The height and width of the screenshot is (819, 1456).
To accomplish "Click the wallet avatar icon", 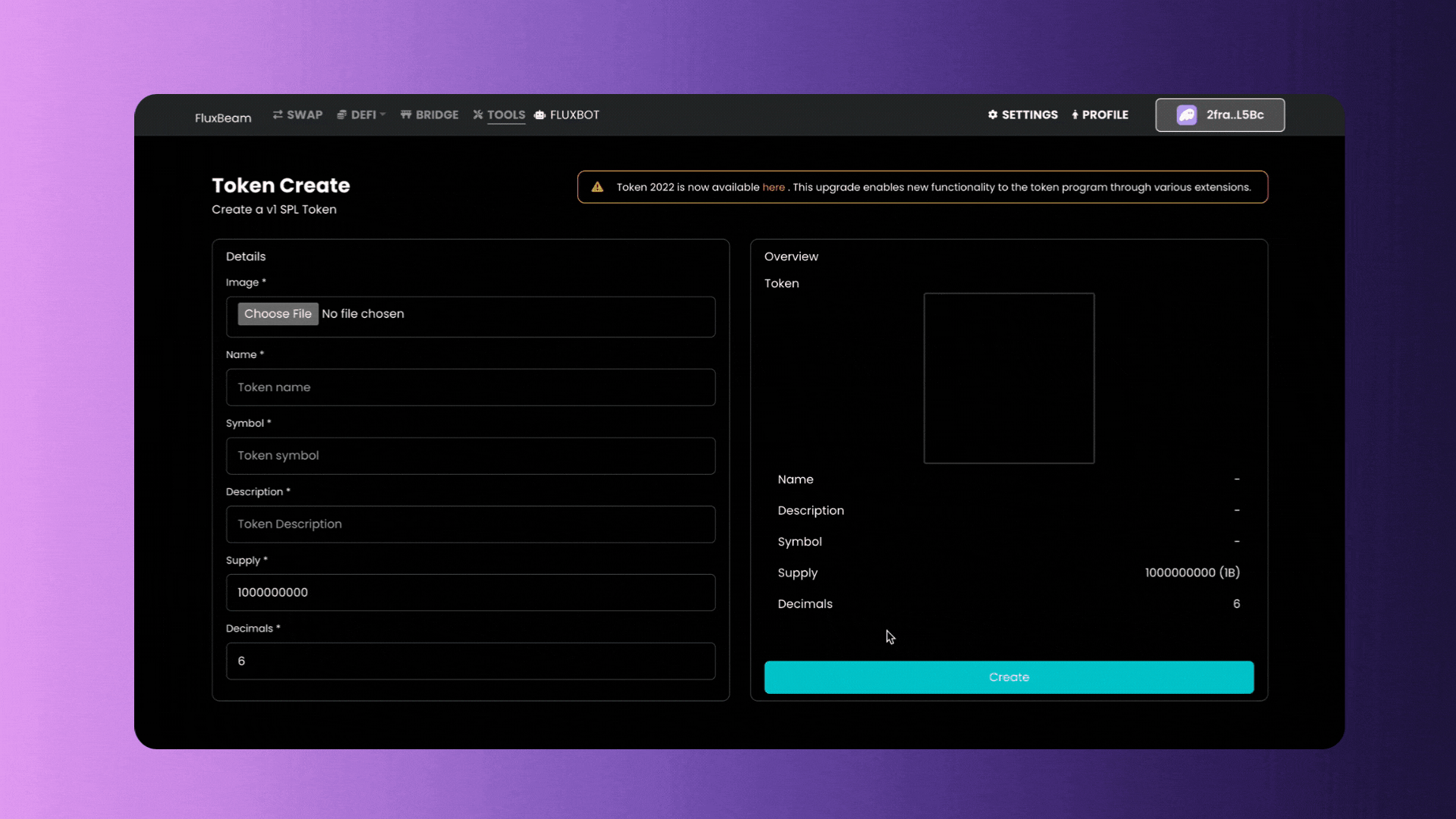I will (1187, 115).
